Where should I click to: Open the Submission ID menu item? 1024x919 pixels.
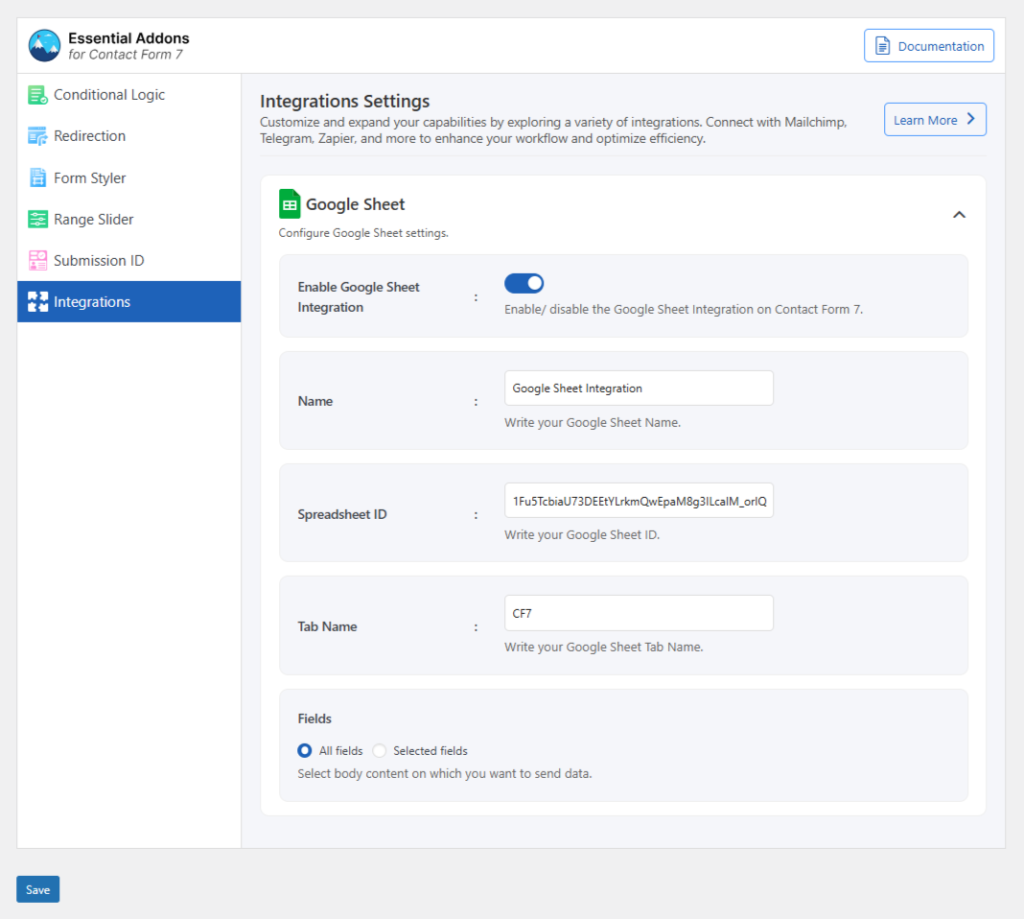[x=129, y=261]
